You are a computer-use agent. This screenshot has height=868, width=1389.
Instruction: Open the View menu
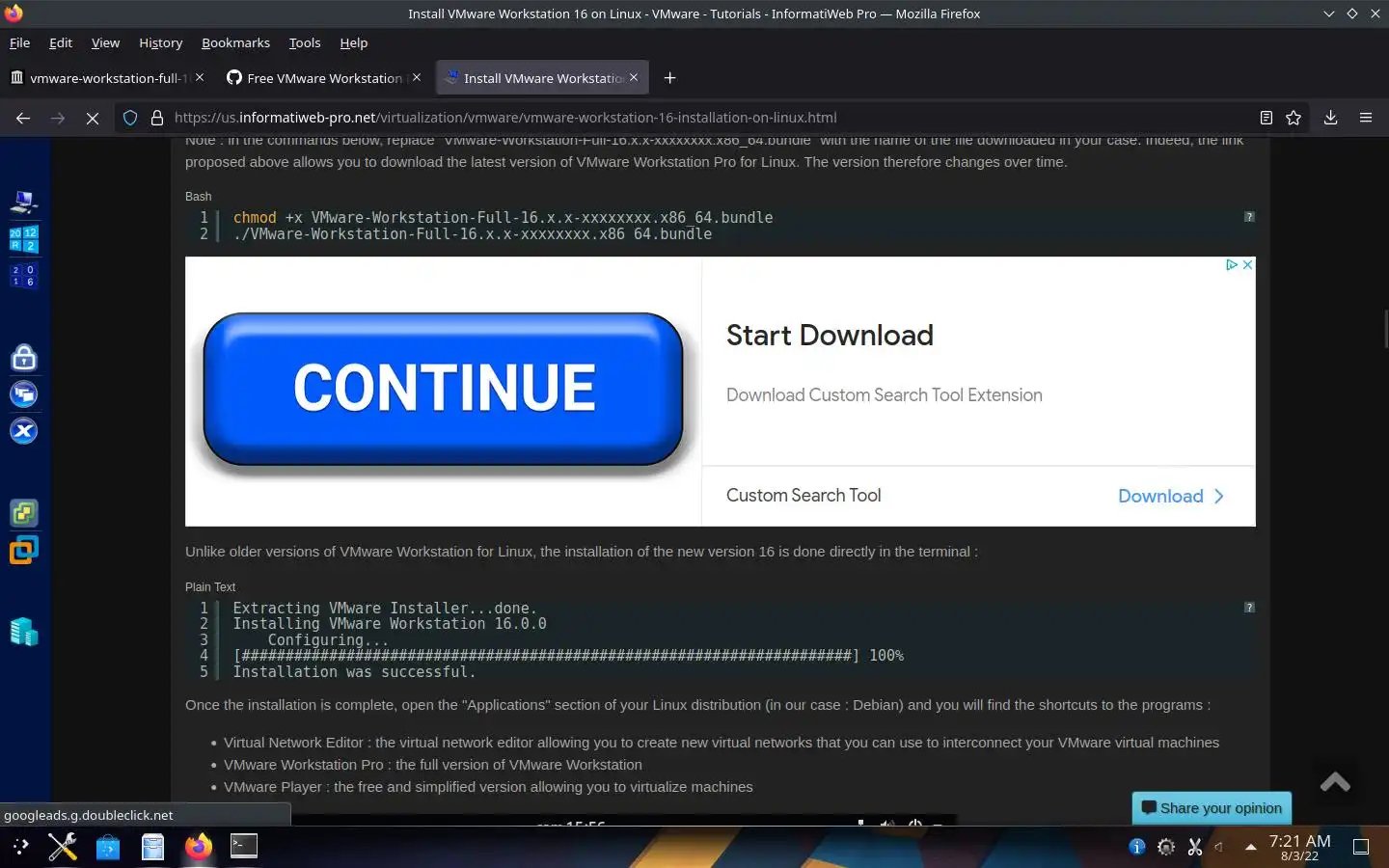point(105,42)
